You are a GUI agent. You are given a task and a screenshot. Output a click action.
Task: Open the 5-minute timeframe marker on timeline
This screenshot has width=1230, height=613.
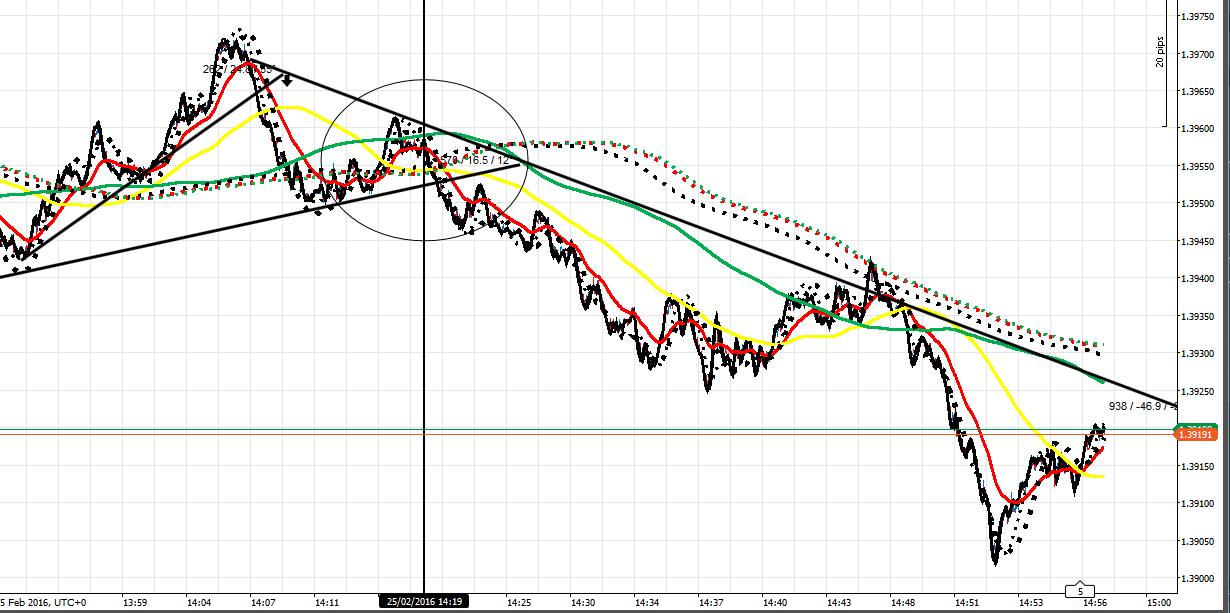(1078, 591)
